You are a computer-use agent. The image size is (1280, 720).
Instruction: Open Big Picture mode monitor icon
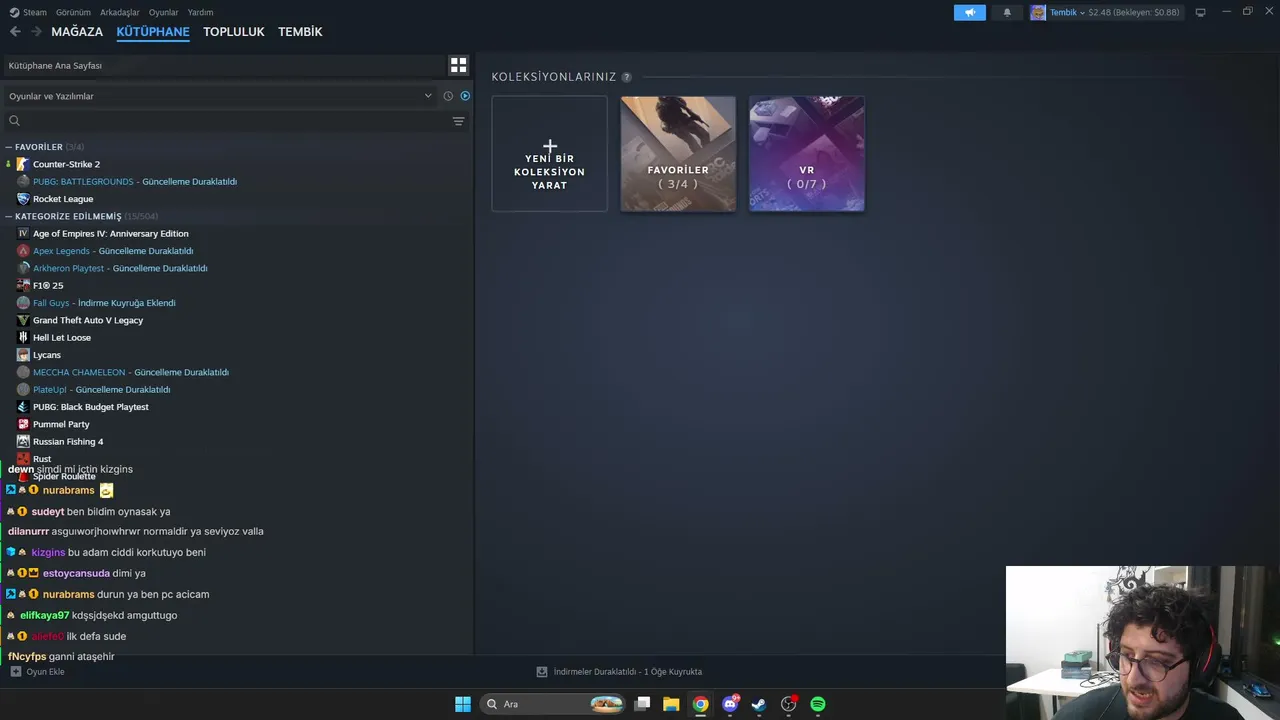coord(1200,12)
